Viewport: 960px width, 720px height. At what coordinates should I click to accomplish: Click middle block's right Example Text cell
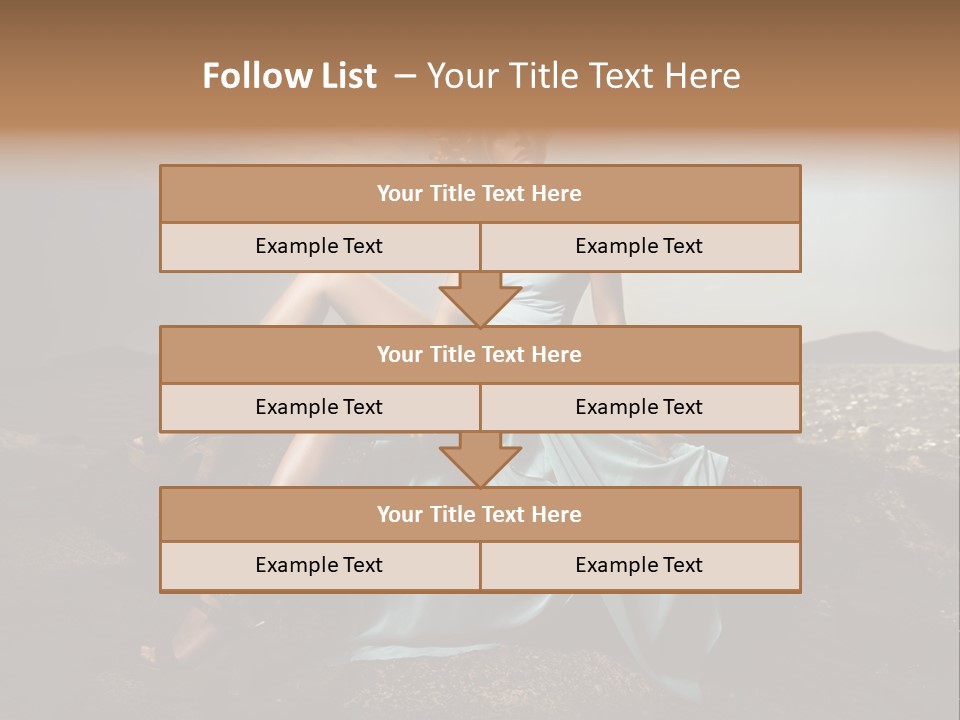click(x=639, y=407)
